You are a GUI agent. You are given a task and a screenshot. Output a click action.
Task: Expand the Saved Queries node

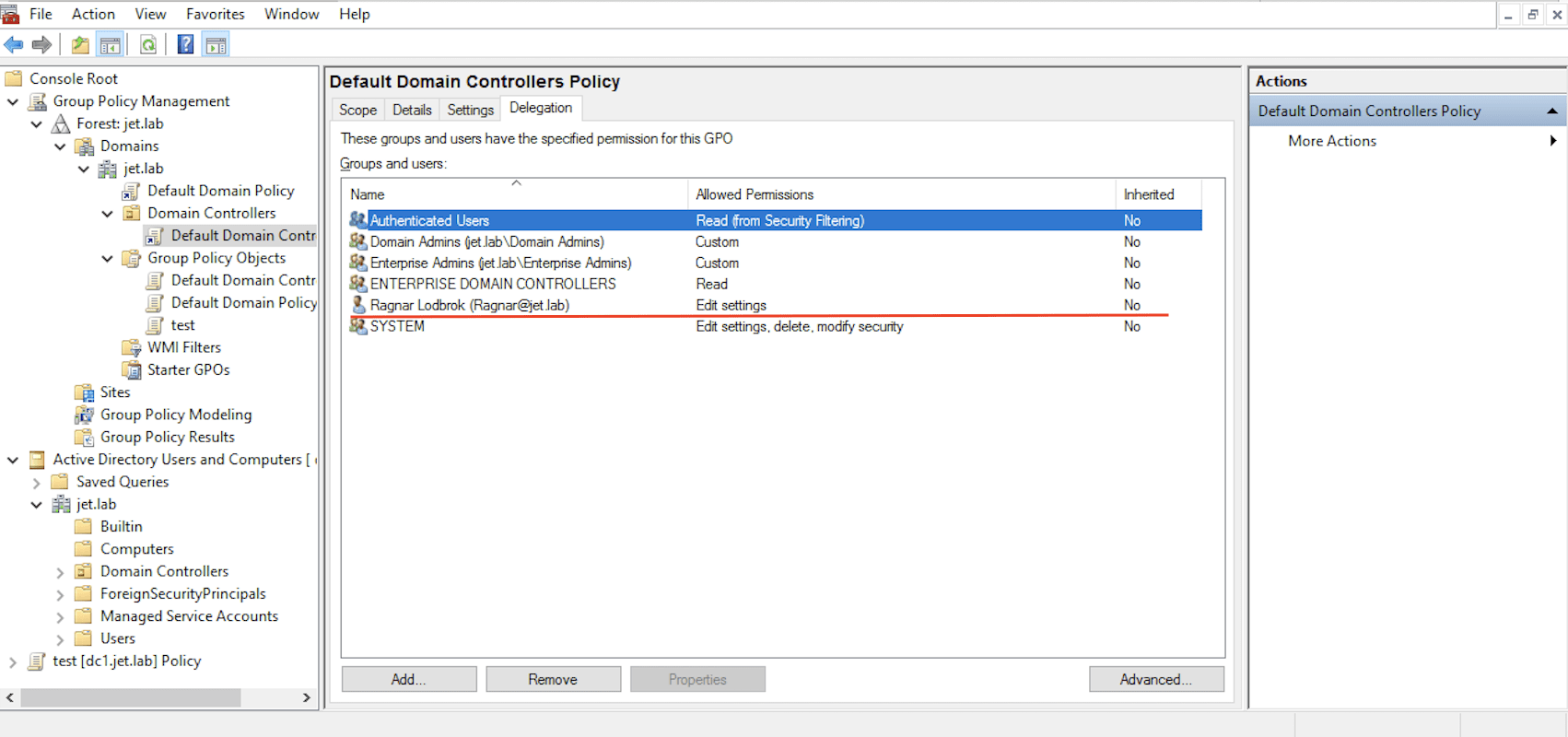coord(36,482)
